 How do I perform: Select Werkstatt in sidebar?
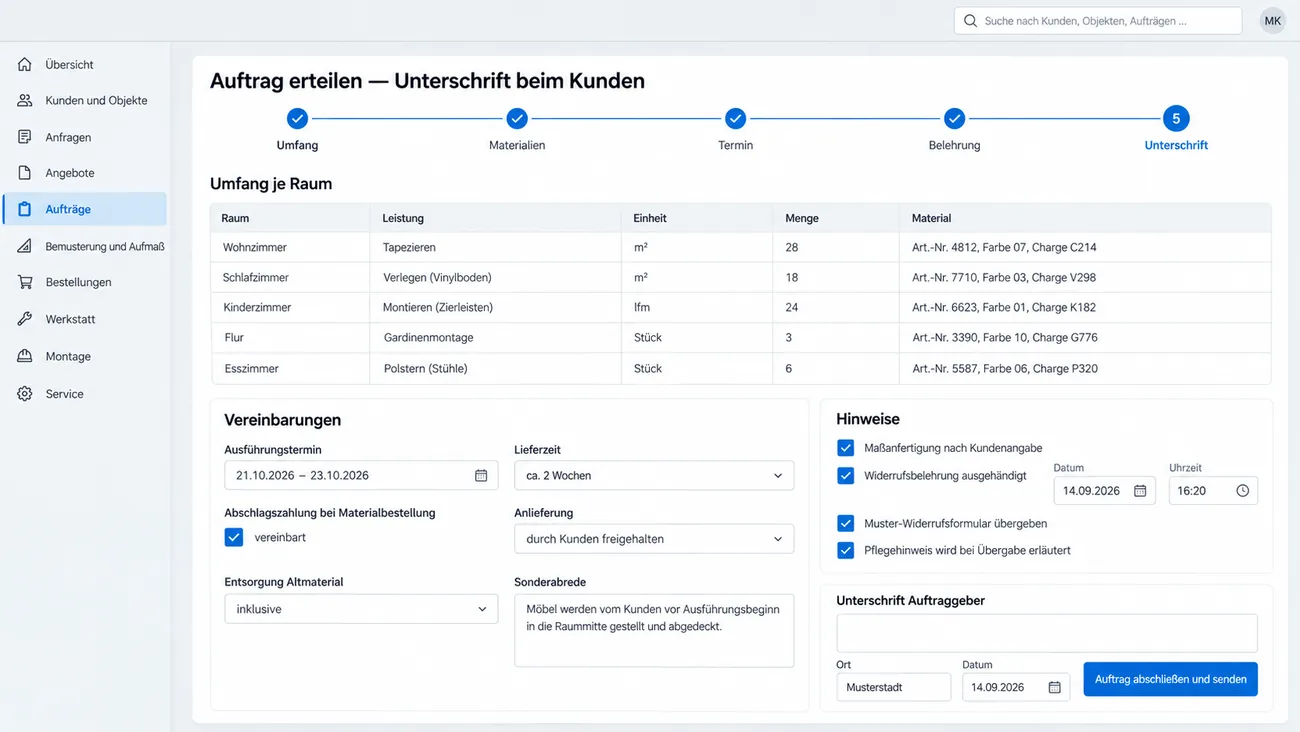coord(85,319)
